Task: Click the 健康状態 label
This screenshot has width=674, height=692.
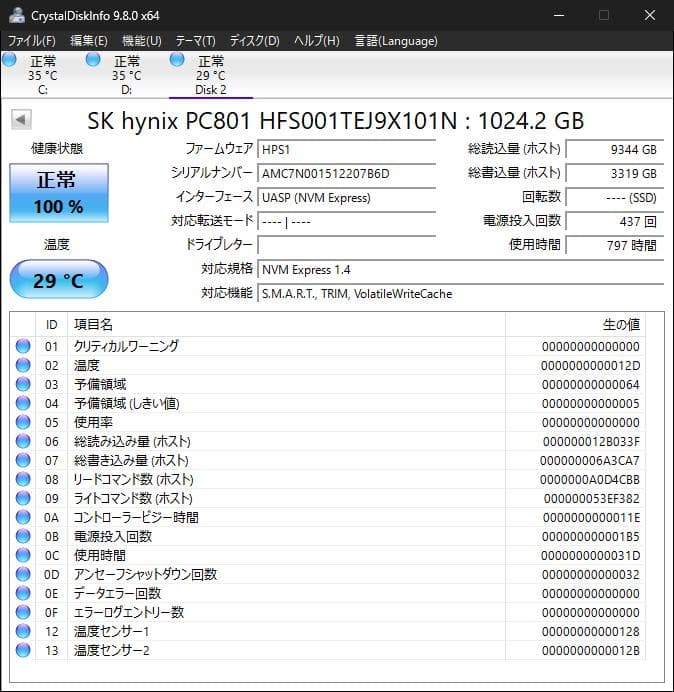Action: click(x=57, y=148)
